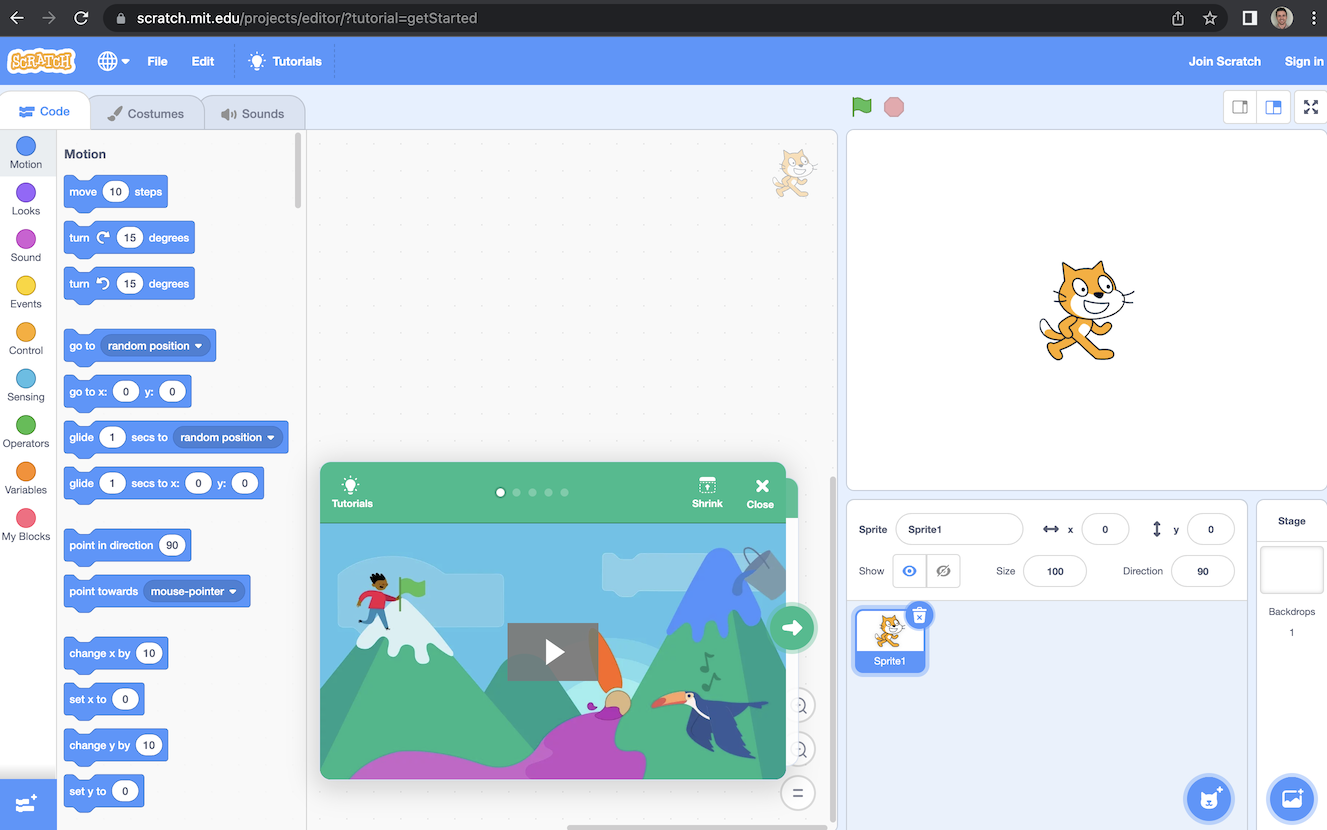Enter full screen stage mode
This screenshot has width=1327, height=830.
tap(1310, 107)
